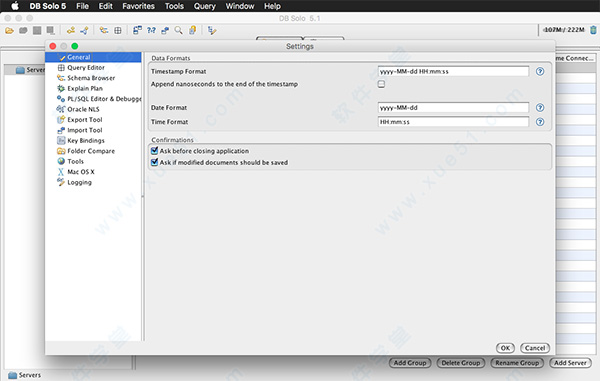Open the File menu
The image size is (600, 381).
(82, 6)
